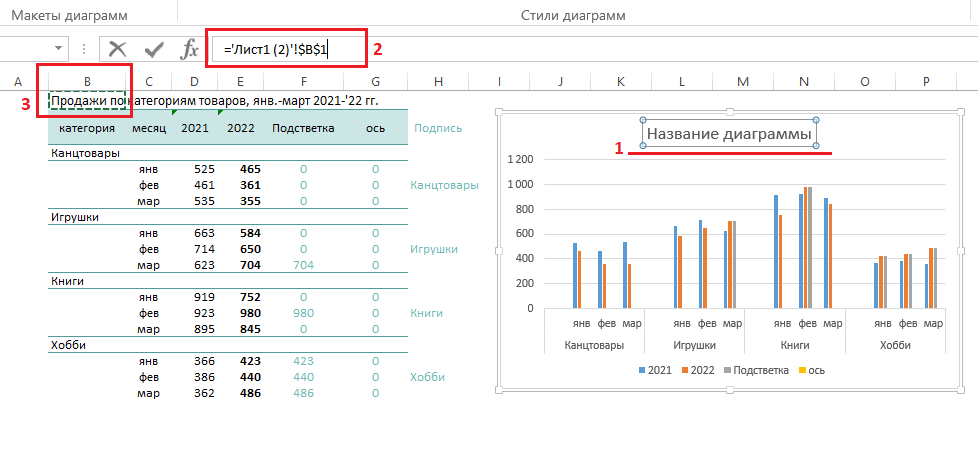Click the 980 value in the 2022 column
This screenshot has width=978, height=466.
pos(250,313)
